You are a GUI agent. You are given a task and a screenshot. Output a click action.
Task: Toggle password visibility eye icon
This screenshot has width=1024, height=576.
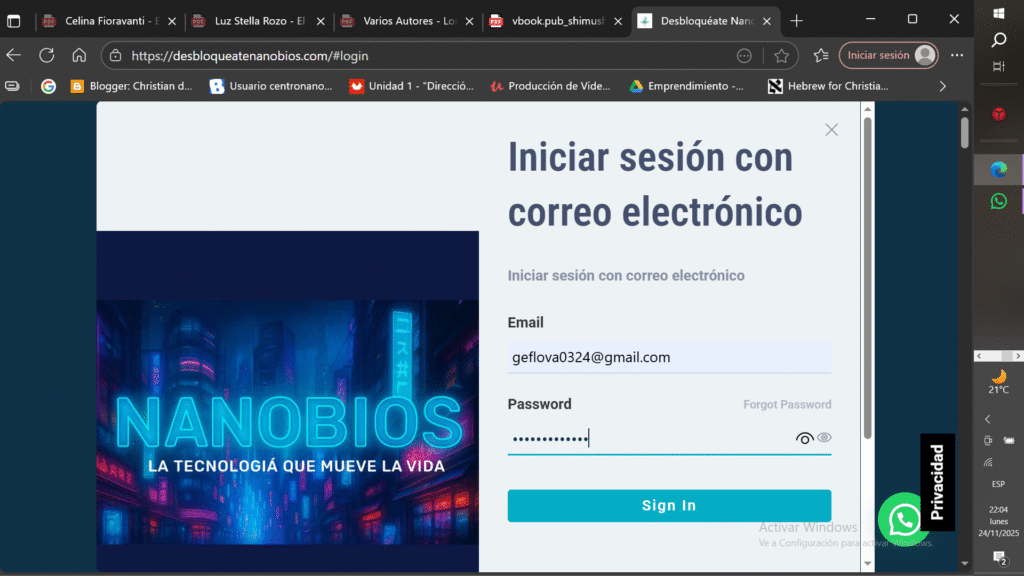tap(805, 438)
